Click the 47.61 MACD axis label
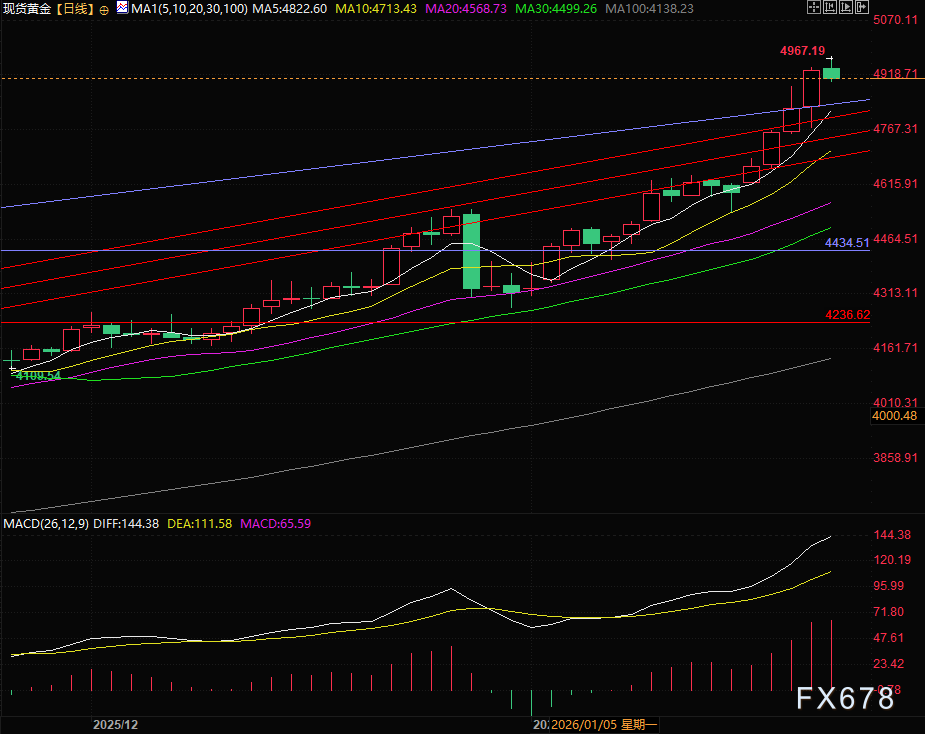925x734 pixels. (889, 638)
